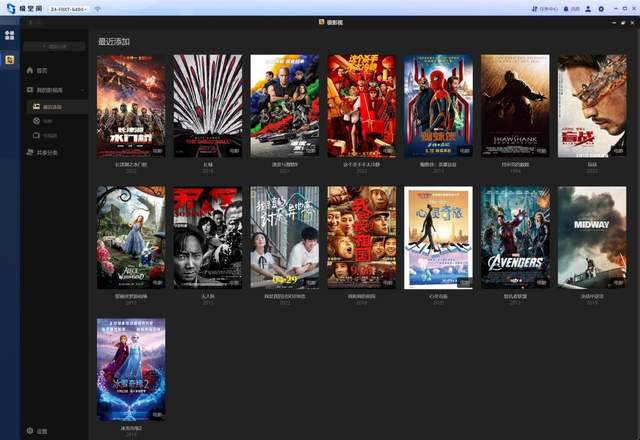This screenshot has height=440, width=640.
Task: Open the TV shows category with screen icon
Action: [x=45, y=136]
